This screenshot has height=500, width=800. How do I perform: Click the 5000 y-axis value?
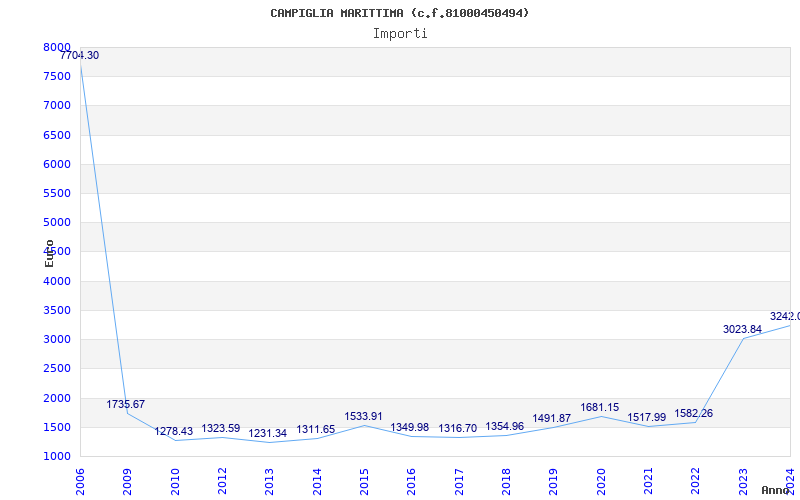pos(57,222)
